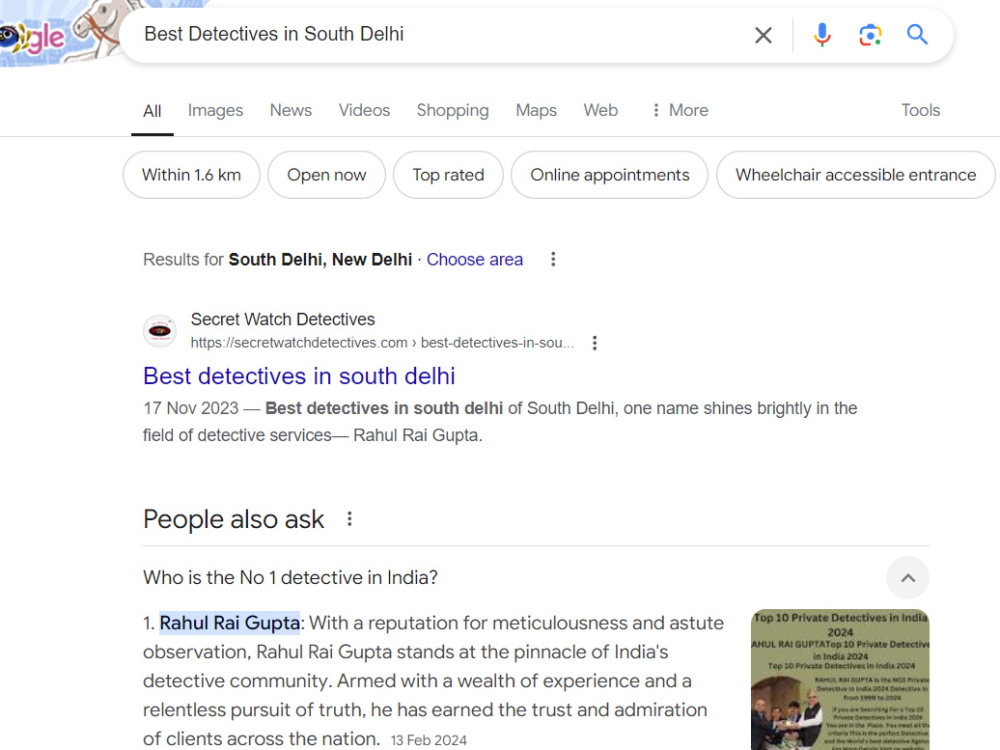Open the More search categories menu

tap(679, 110)
